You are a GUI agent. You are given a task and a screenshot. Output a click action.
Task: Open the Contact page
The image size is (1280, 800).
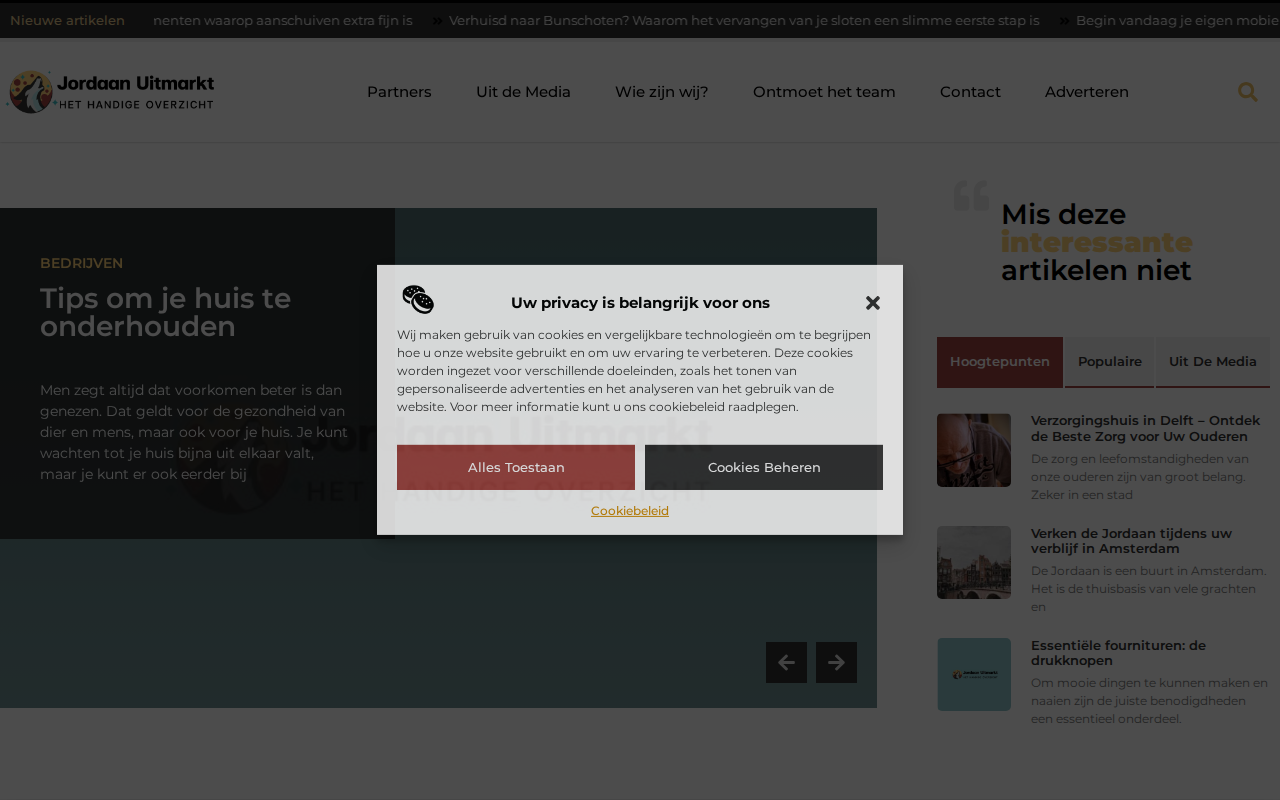pyautogui.click(x=970, y=92)
